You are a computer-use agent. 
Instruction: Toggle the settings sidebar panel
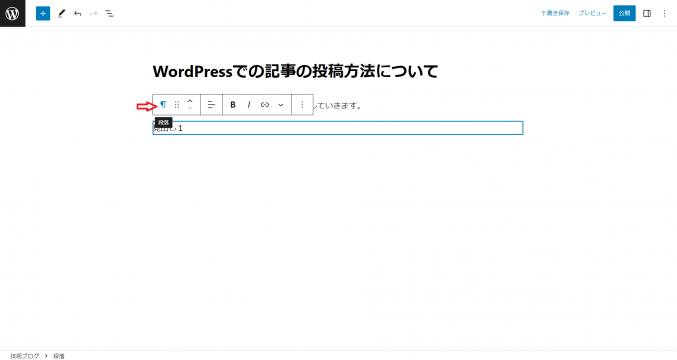[647, 14]
